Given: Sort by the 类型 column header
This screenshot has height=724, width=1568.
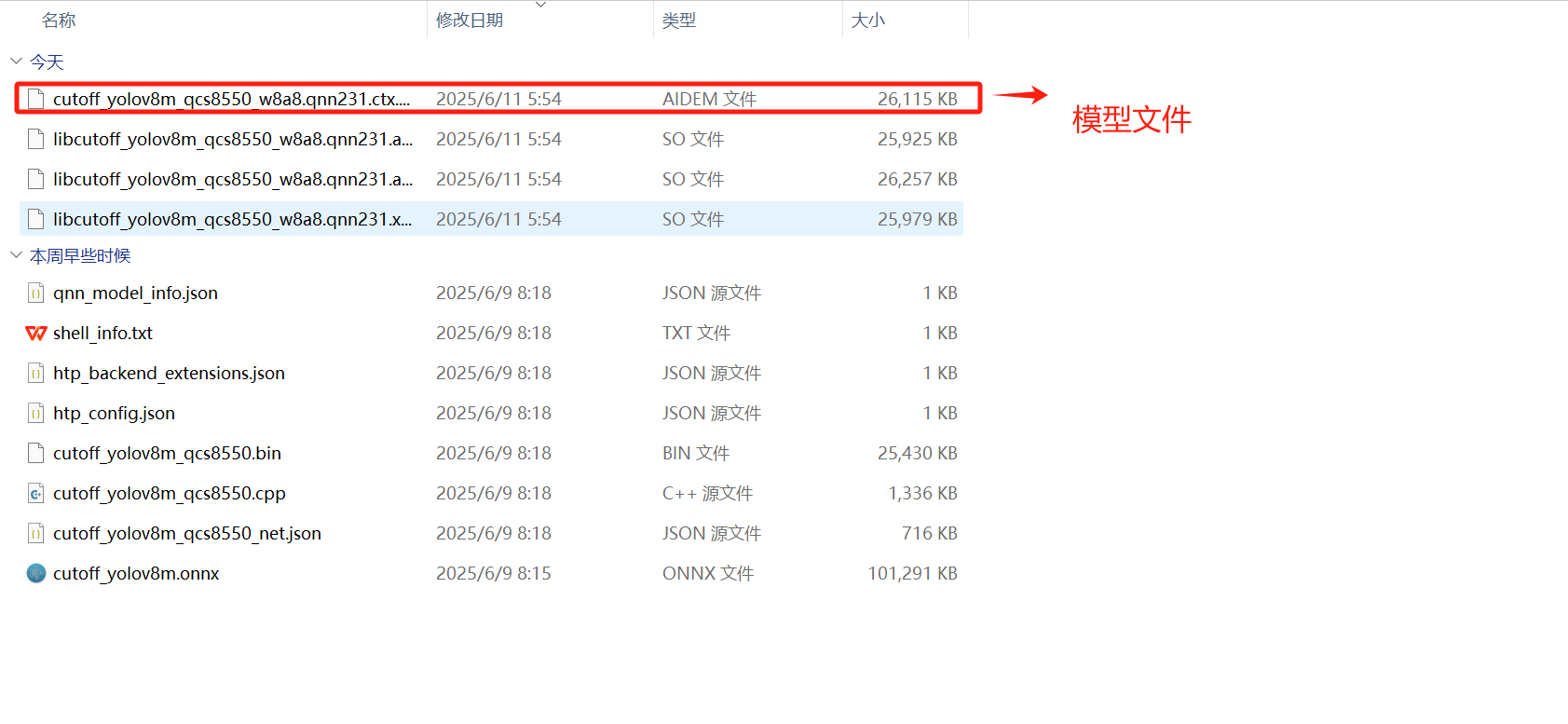Looking at the screenshot, I should tap(679, 20).
